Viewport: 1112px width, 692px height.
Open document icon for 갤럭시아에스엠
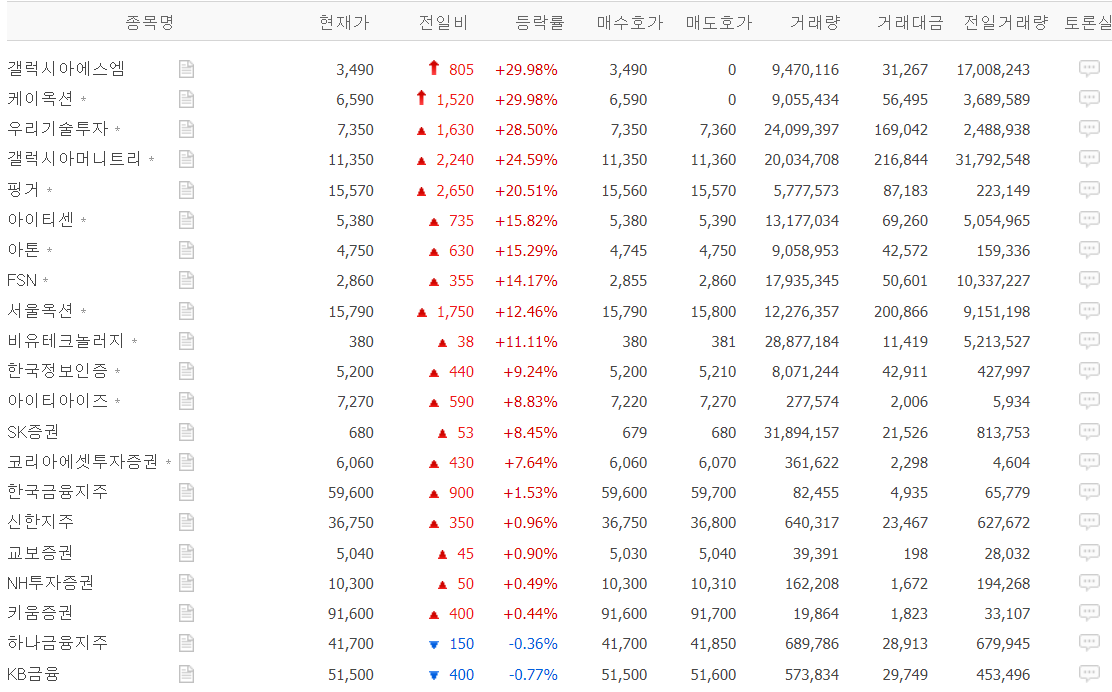click(x=187, y=69)
